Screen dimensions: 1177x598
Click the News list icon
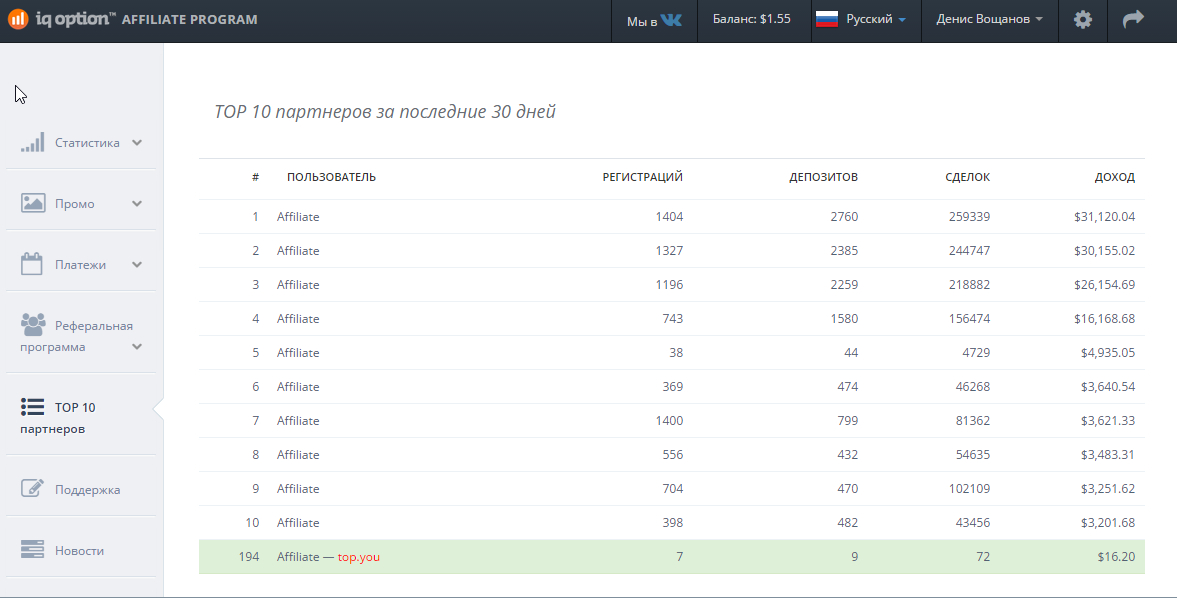33,550
